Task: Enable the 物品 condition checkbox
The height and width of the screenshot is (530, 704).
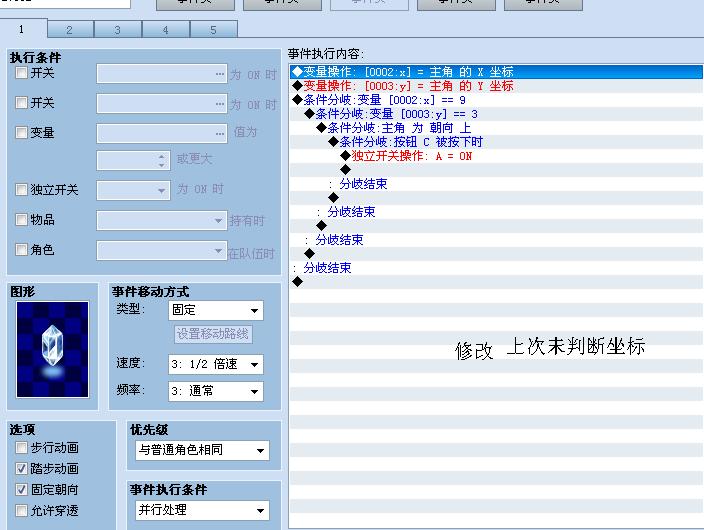Action: click(21, 219)
